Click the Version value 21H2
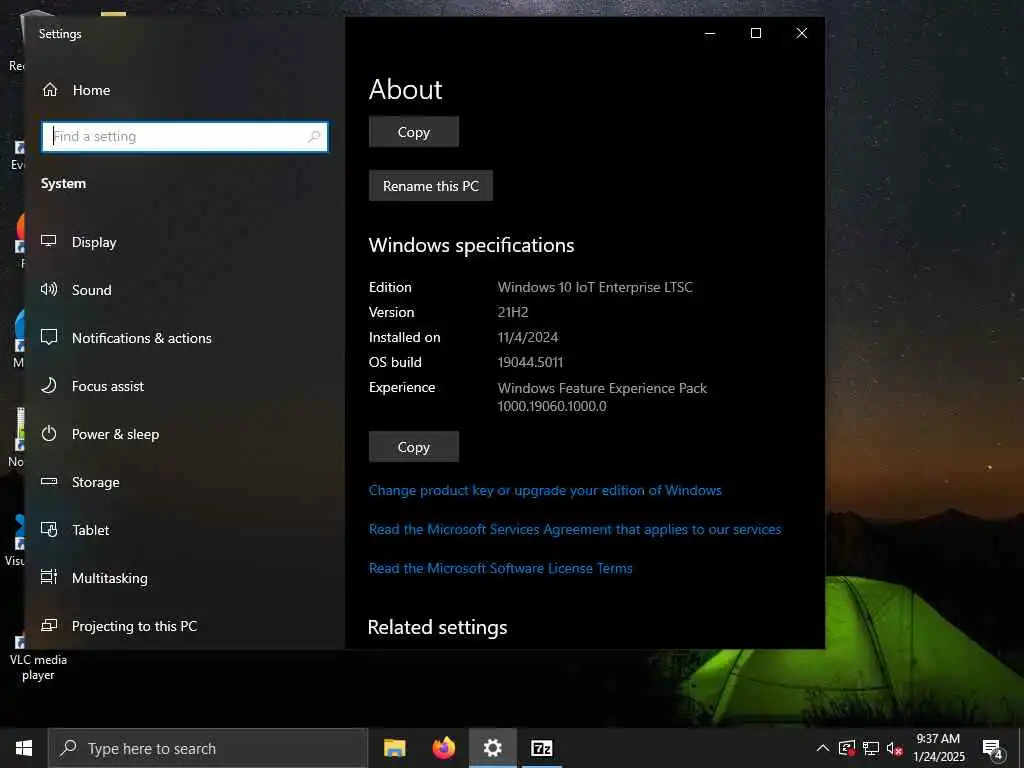The image size is (1024, 768). (513, 312)
